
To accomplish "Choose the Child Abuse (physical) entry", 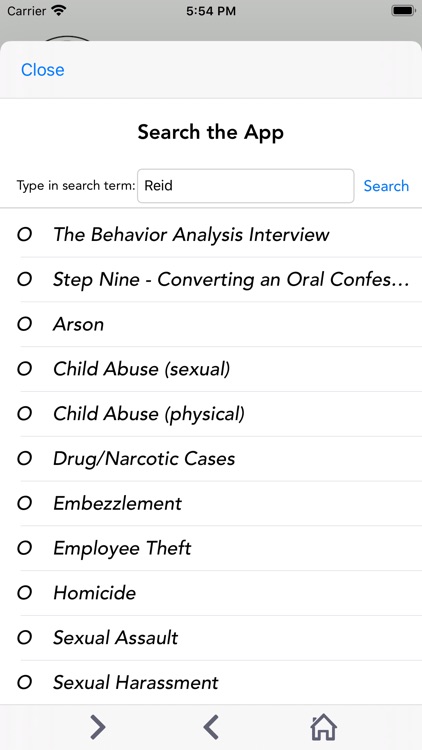I will (x=211, y=414).
